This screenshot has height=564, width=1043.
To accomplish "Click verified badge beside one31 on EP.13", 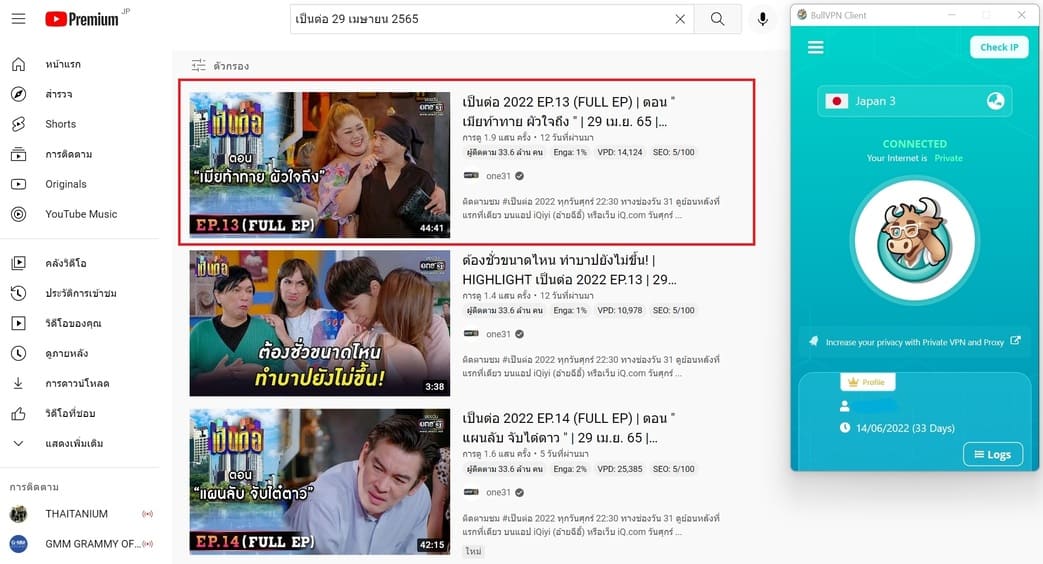I will (x=520, y=176).
